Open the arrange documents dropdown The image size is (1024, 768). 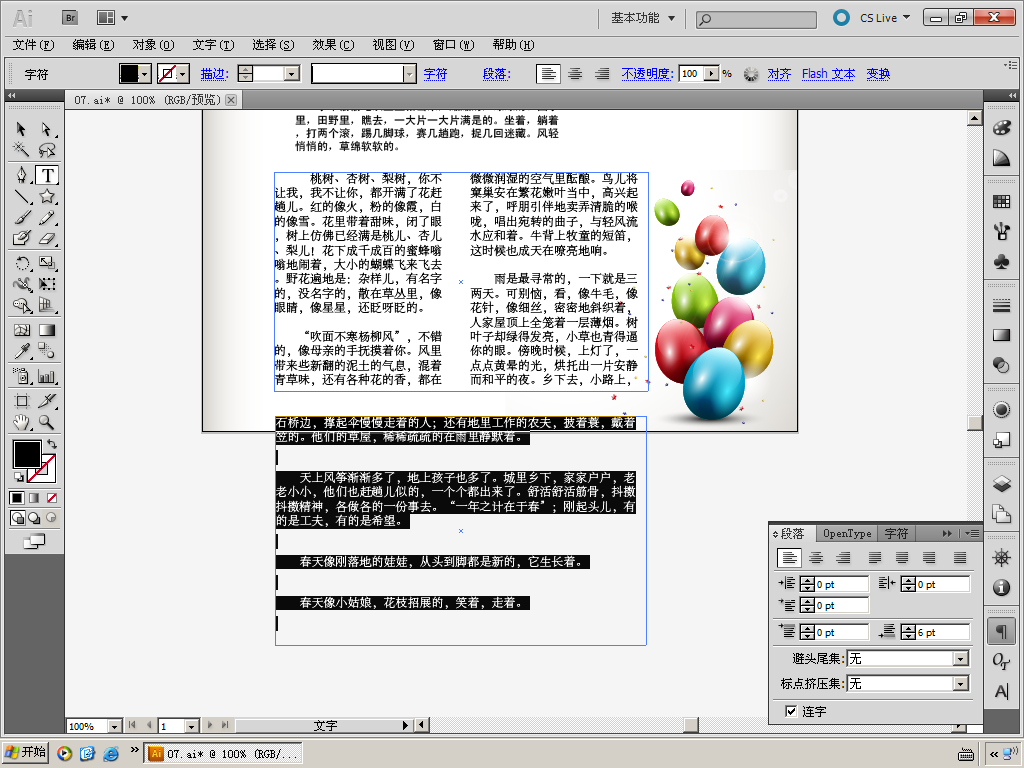click(x=112, y=18)
